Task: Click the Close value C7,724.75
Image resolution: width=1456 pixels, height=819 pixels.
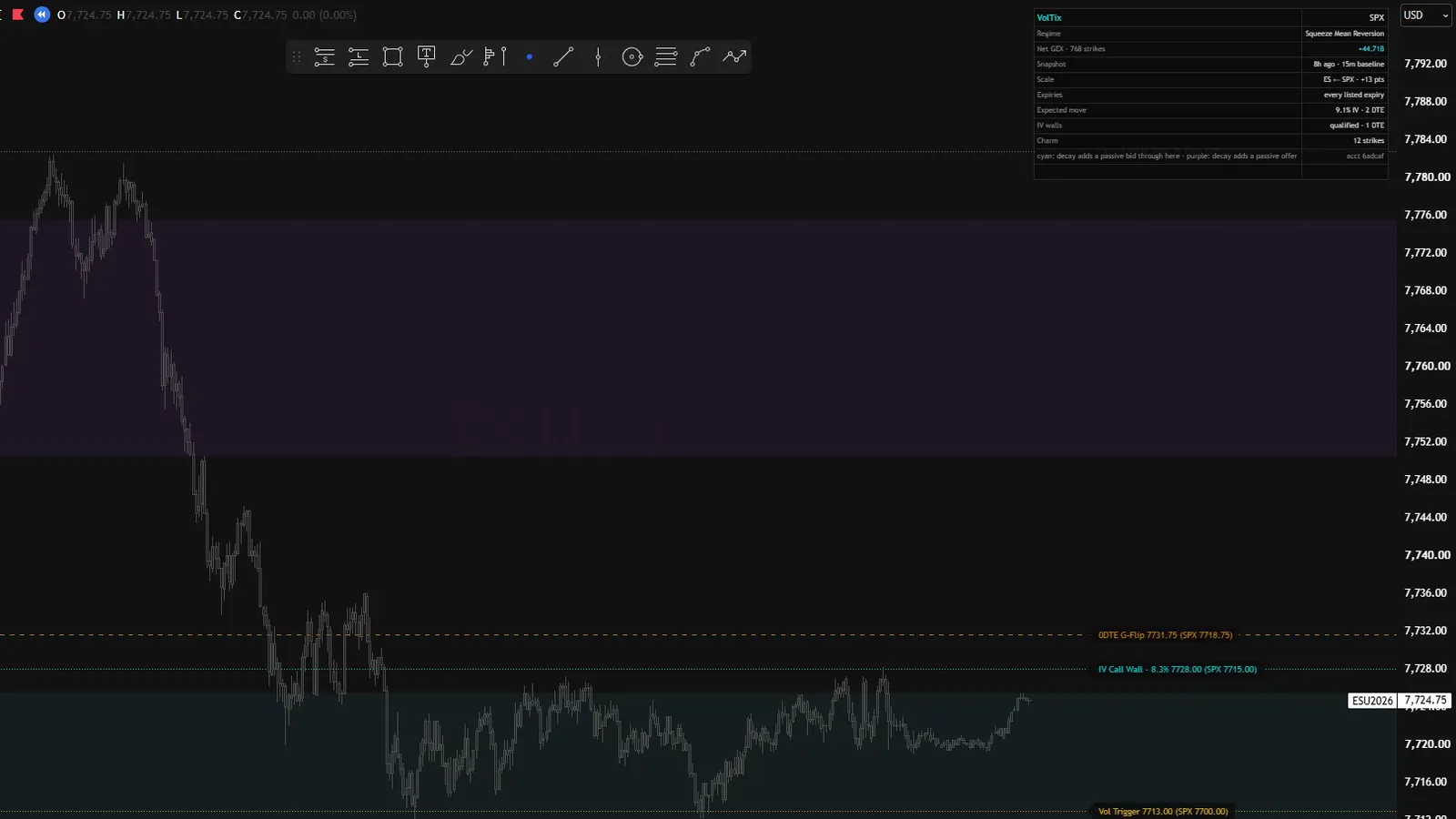Action: coord(260,15)
